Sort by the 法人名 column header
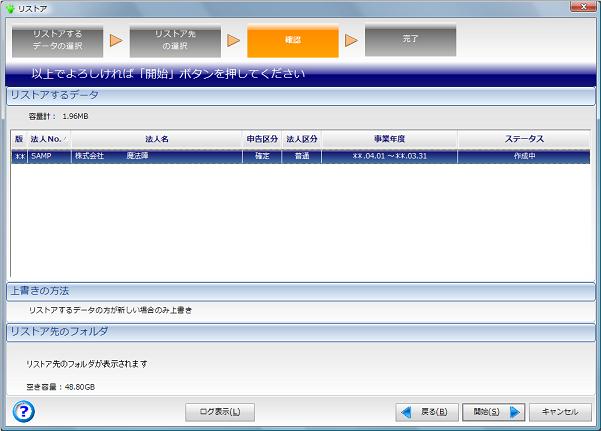This screenshot has width=601, height=431. tap(156, 139)
